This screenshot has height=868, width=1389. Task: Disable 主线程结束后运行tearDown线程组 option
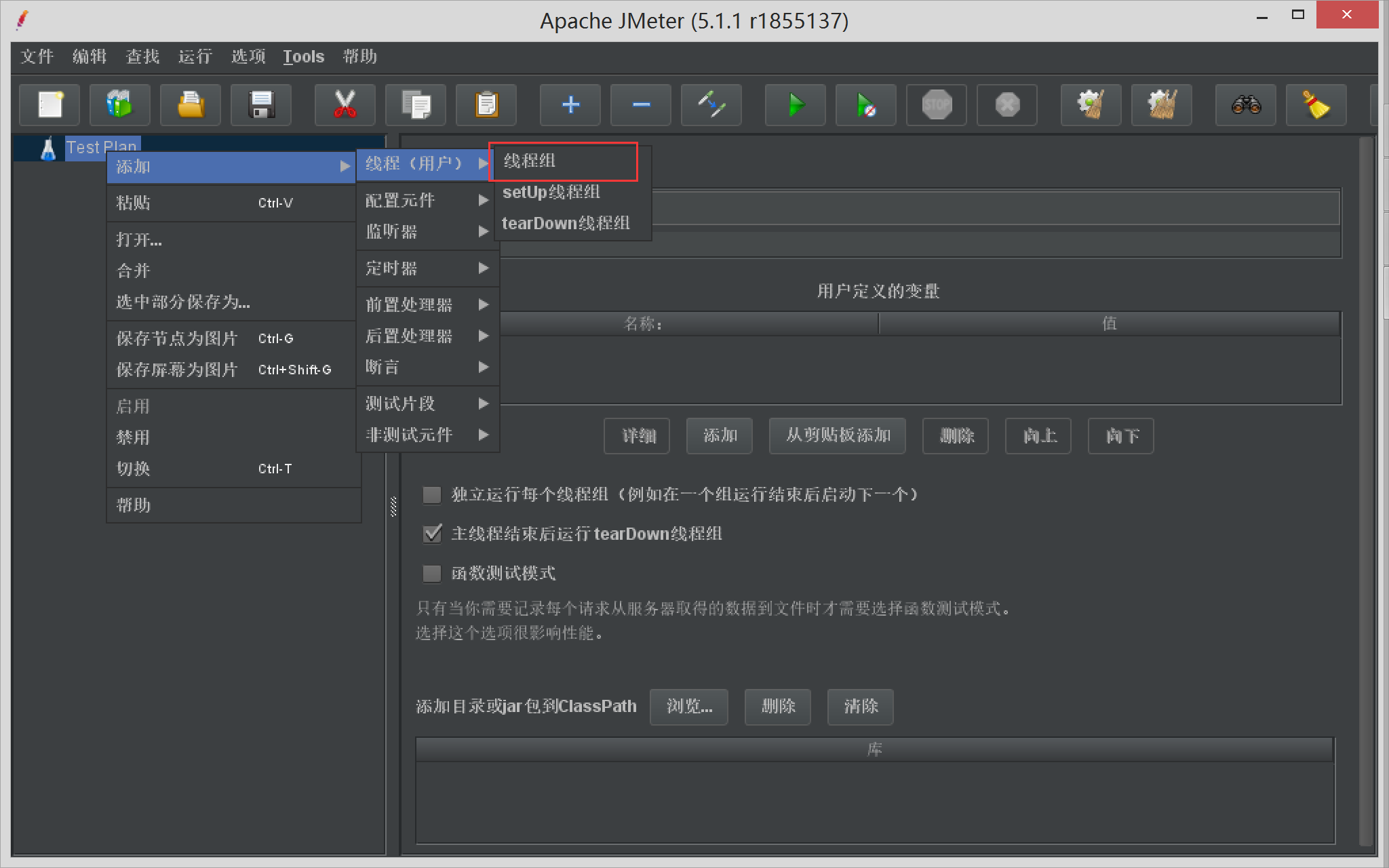click(431, 534)
